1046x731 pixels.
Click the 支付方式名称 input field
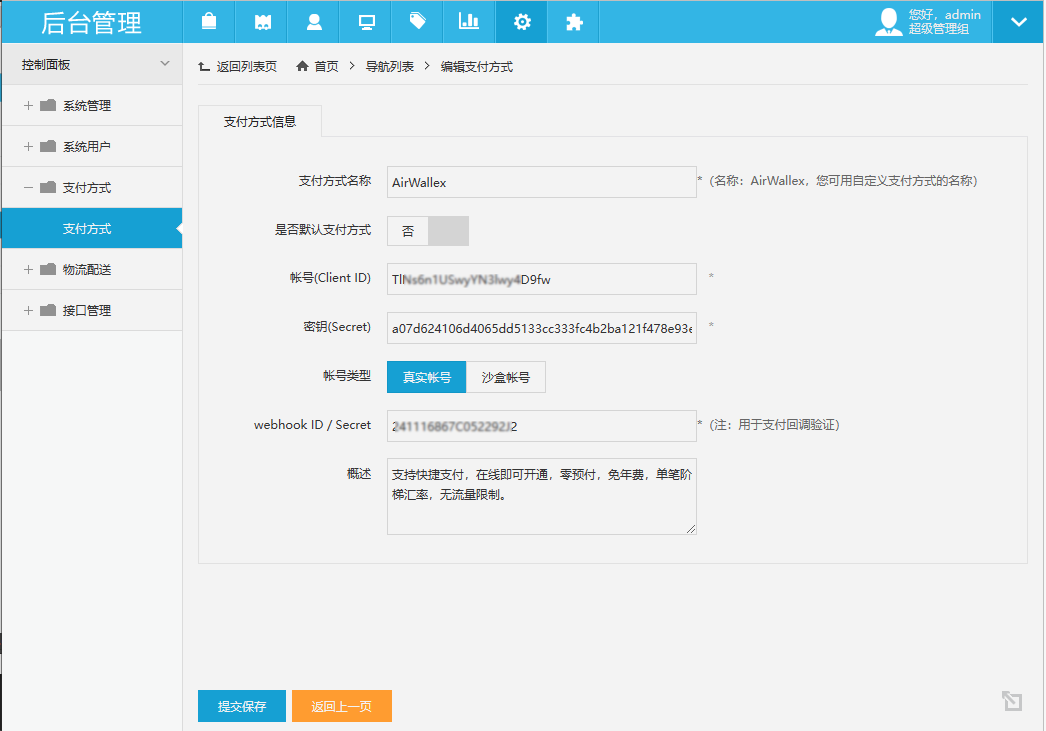click(x=542, y=182)
